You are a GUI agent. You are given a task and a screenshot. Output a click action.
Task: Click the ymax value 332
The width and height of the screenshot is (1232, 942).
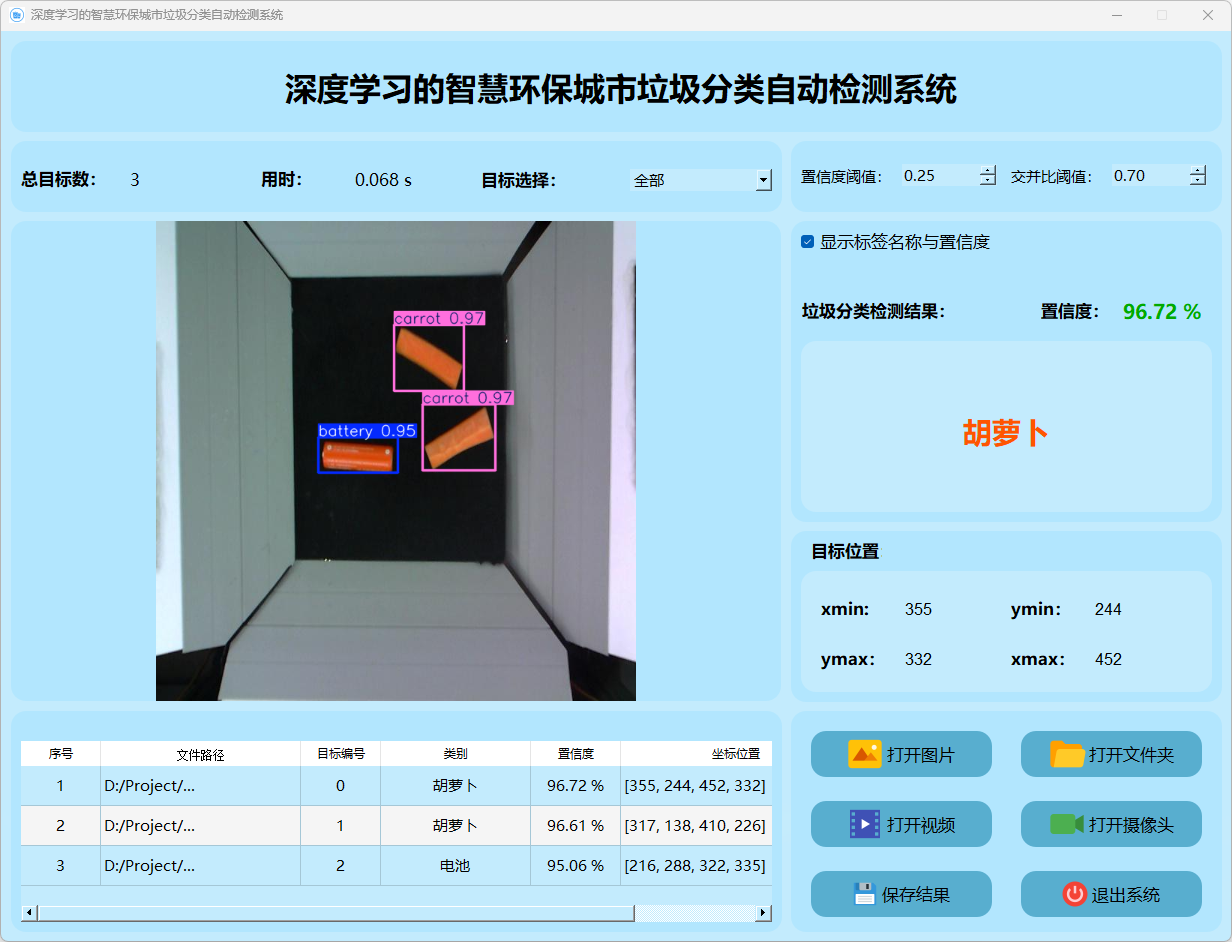click(x=918, y=659)
